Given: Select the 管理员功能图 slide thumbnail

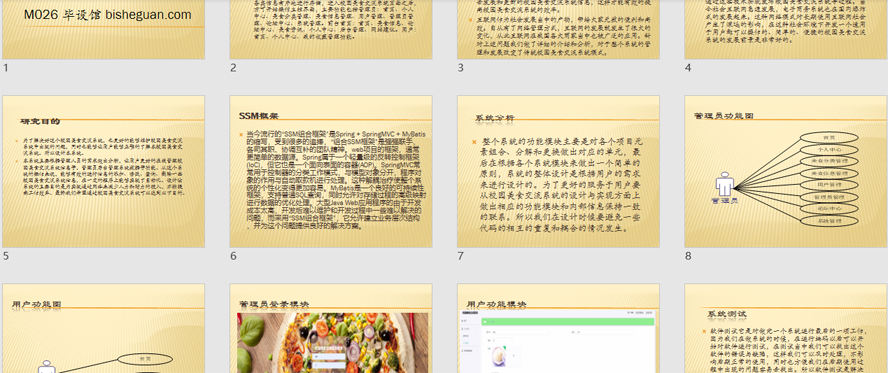Looking at the screenshot, I should pos(786,172).
